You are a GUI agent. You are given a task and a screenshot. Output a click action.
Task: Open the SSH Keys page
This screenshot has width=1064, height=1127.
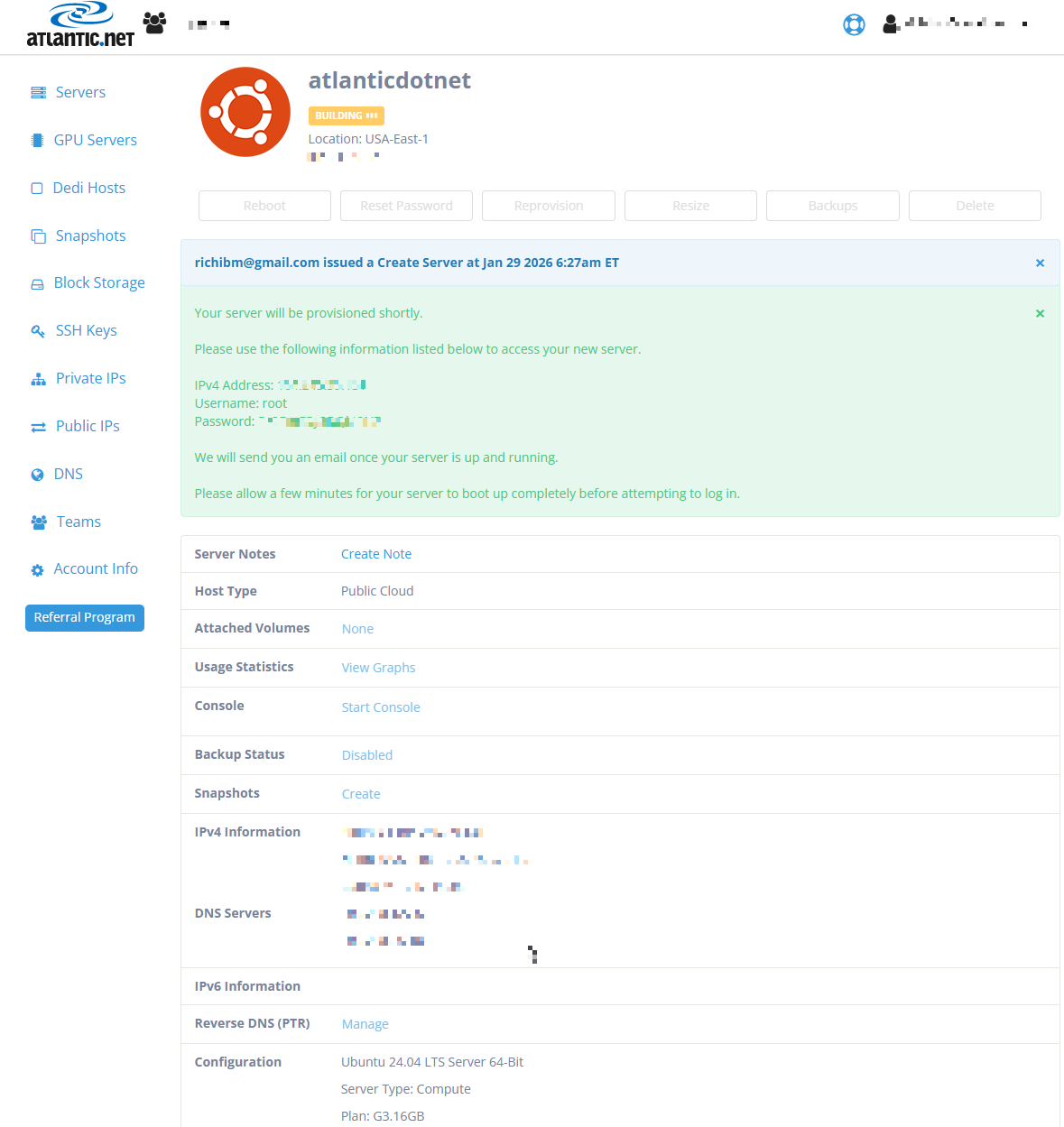[86, 330]
